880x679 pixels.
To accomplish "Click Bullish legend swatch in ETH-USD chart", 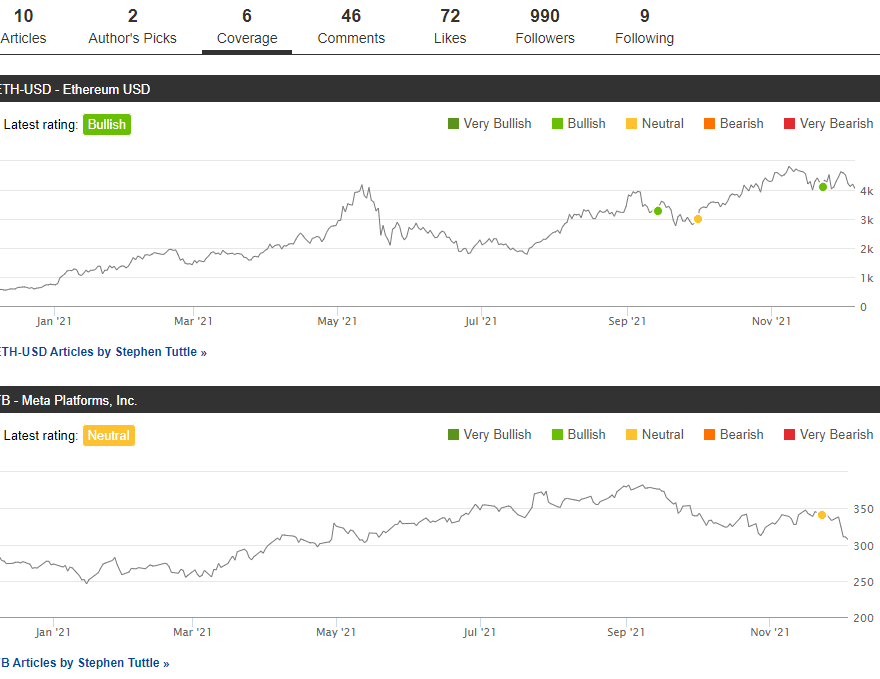I will coord(557,123).
